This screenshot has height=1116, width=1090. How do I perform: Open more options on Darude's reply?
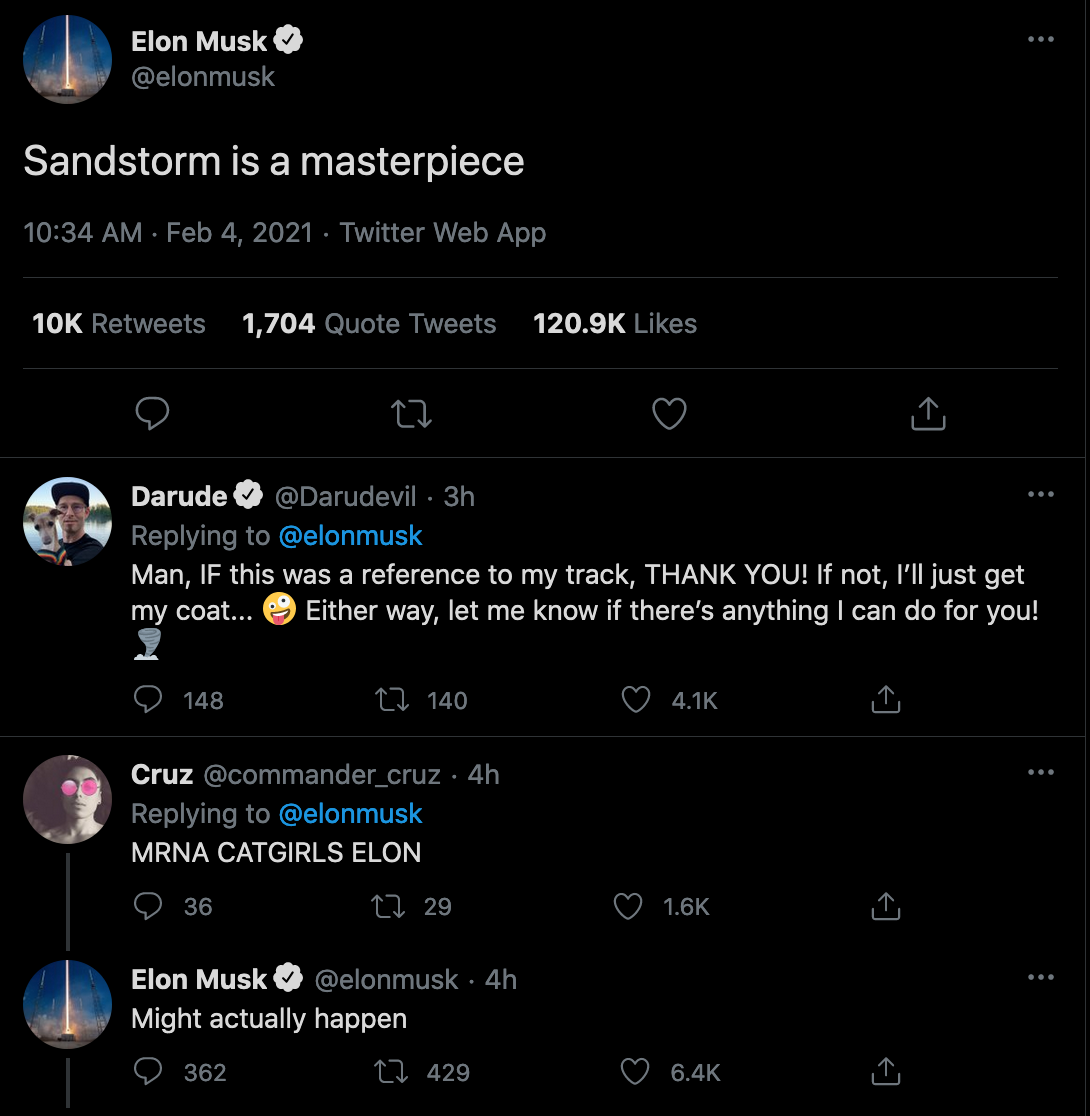click(1040, 494)
